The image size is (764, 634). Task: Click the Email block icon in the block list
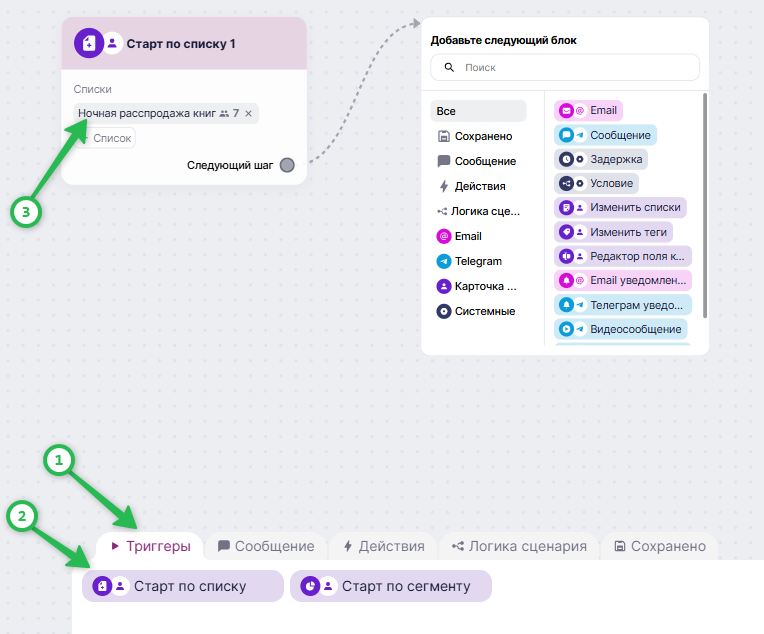pyautogui.click(x=566, y=111)
